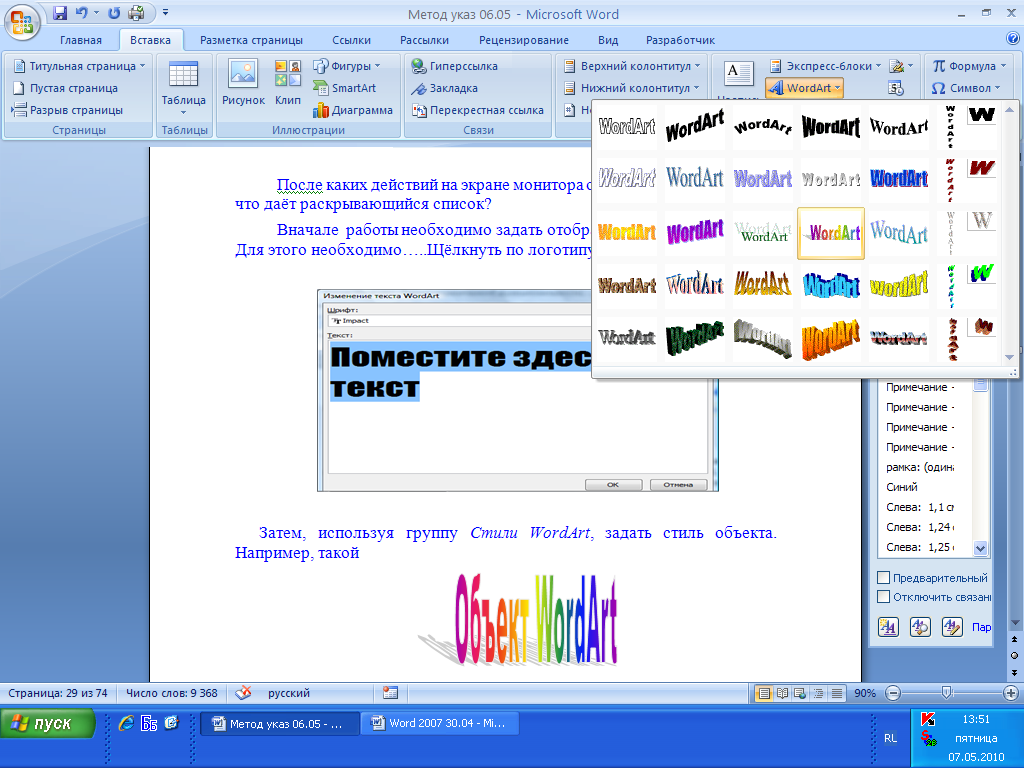The width and height of the screenshot is (1024, 768).
Task: Click the Страница 29 из 74 indicator
Action: [x=58, y=693]
